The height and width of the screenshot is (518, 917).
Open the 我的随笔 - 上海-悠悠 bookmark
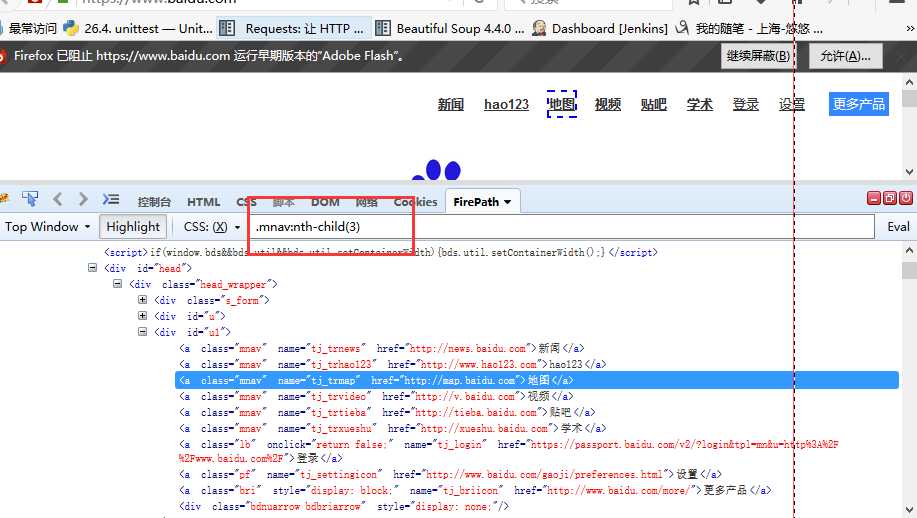(749, 28)
